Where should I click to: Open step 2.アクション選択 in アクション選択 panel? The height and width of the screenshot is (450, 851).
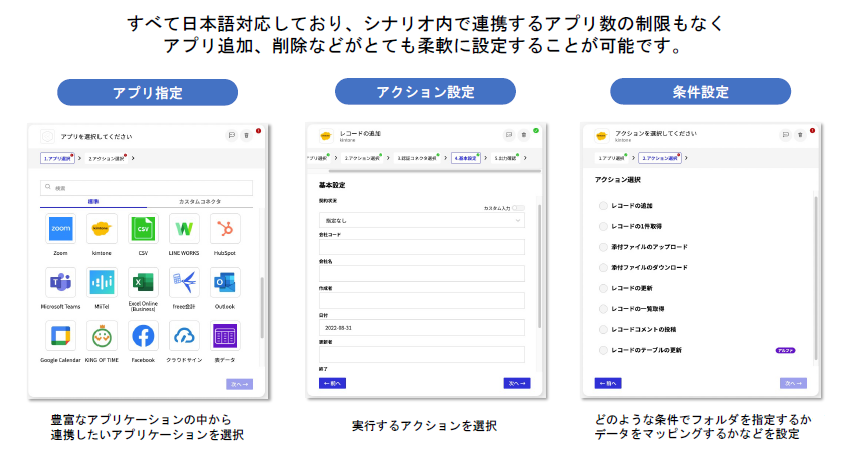coord(659,158)
